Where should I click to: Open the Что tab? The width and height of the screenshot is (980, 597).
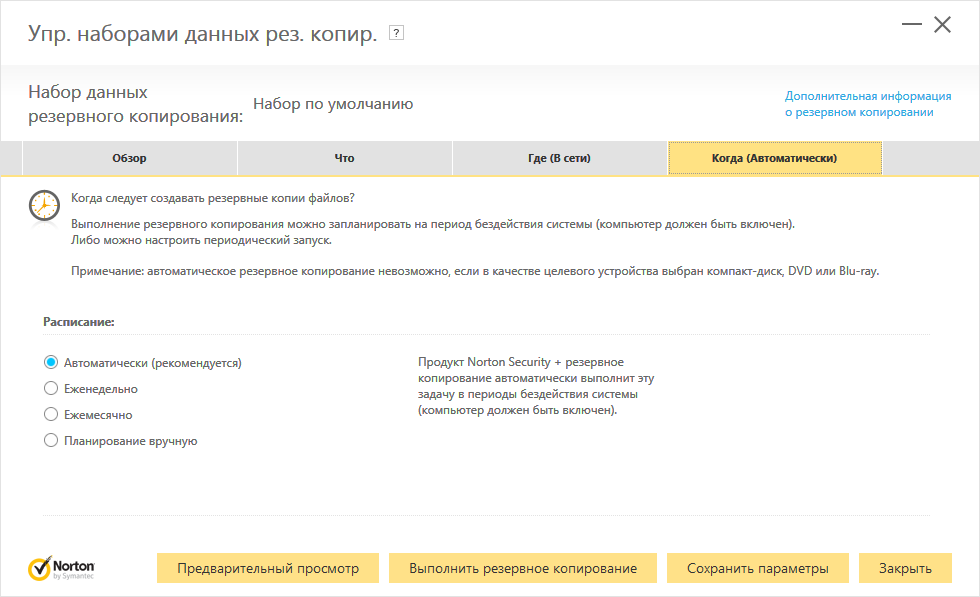(x=344, y=158)
